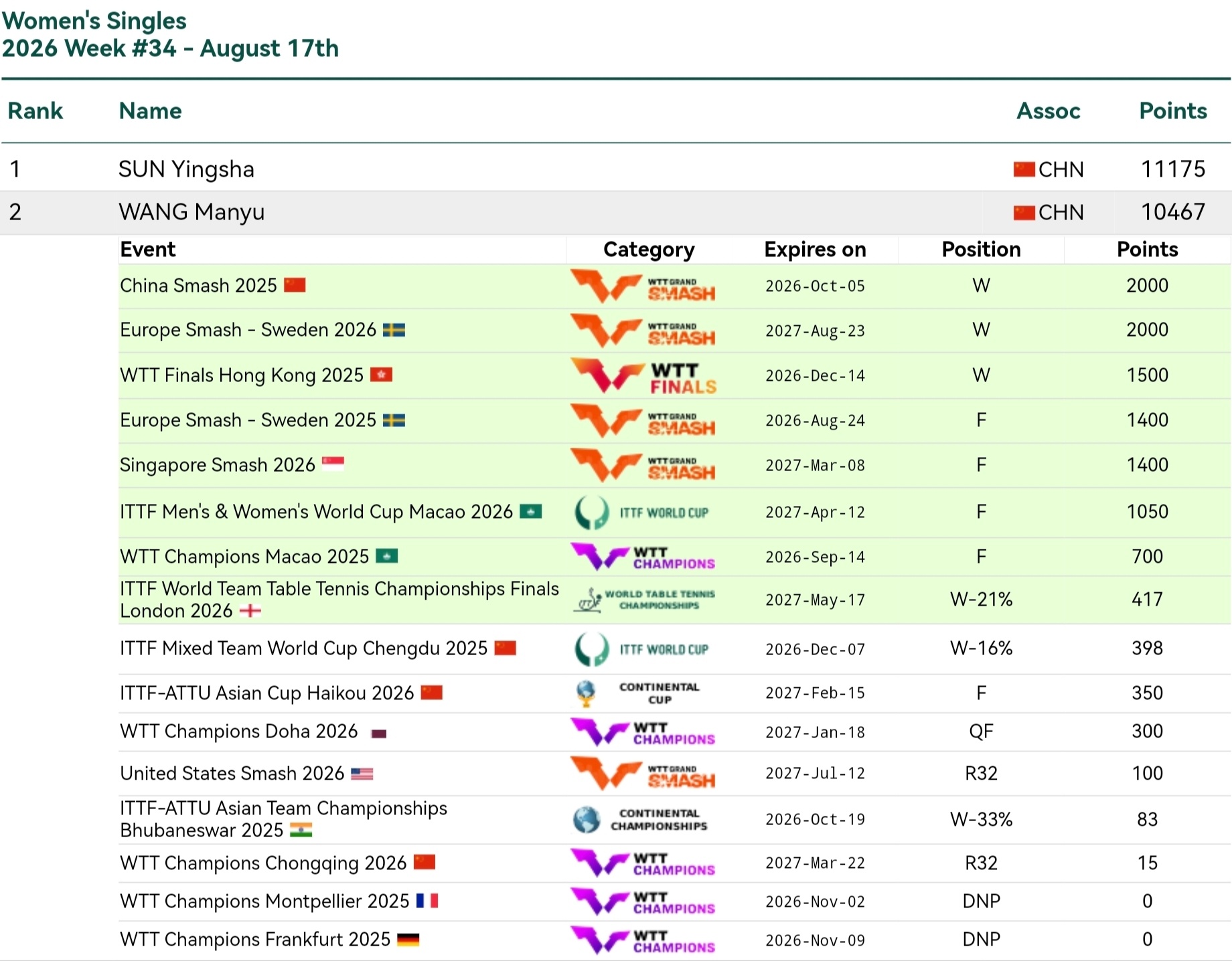The image size is (1232, 961).
Task: Click the Position column header
Action: tap(981, 250)
